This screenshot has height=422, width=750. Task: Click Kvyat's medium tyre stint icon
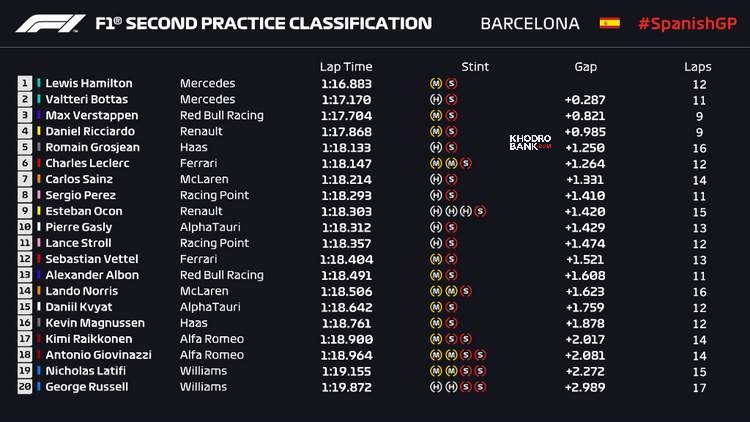(x=435, y=307)
